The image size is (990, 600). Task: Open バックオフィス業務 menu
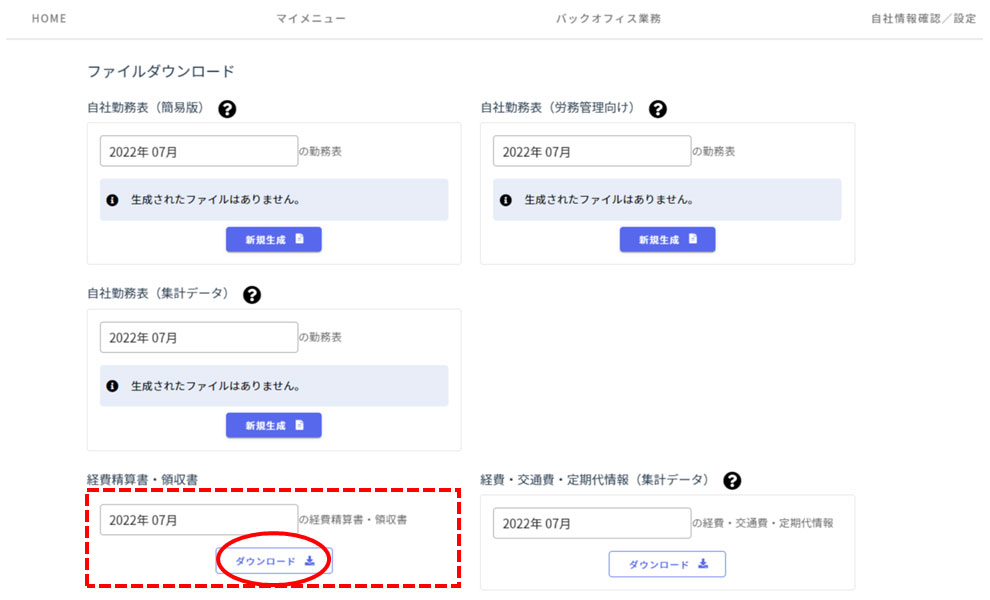[x=608, y=18]
